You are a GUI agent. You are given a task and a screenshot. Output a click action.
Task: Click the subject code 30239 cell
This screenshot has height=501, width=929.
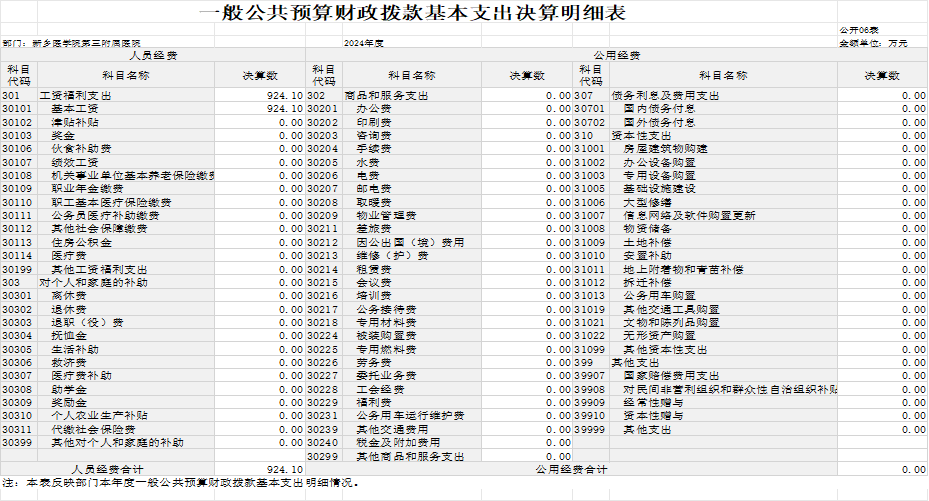point(322,429)
